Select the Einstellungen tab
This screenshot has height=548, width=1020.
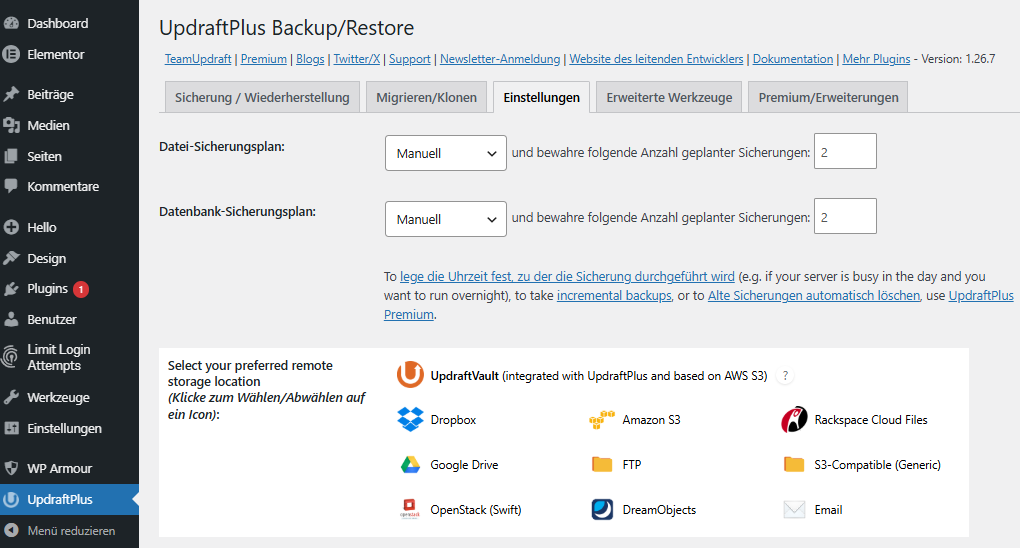(541, 97)
